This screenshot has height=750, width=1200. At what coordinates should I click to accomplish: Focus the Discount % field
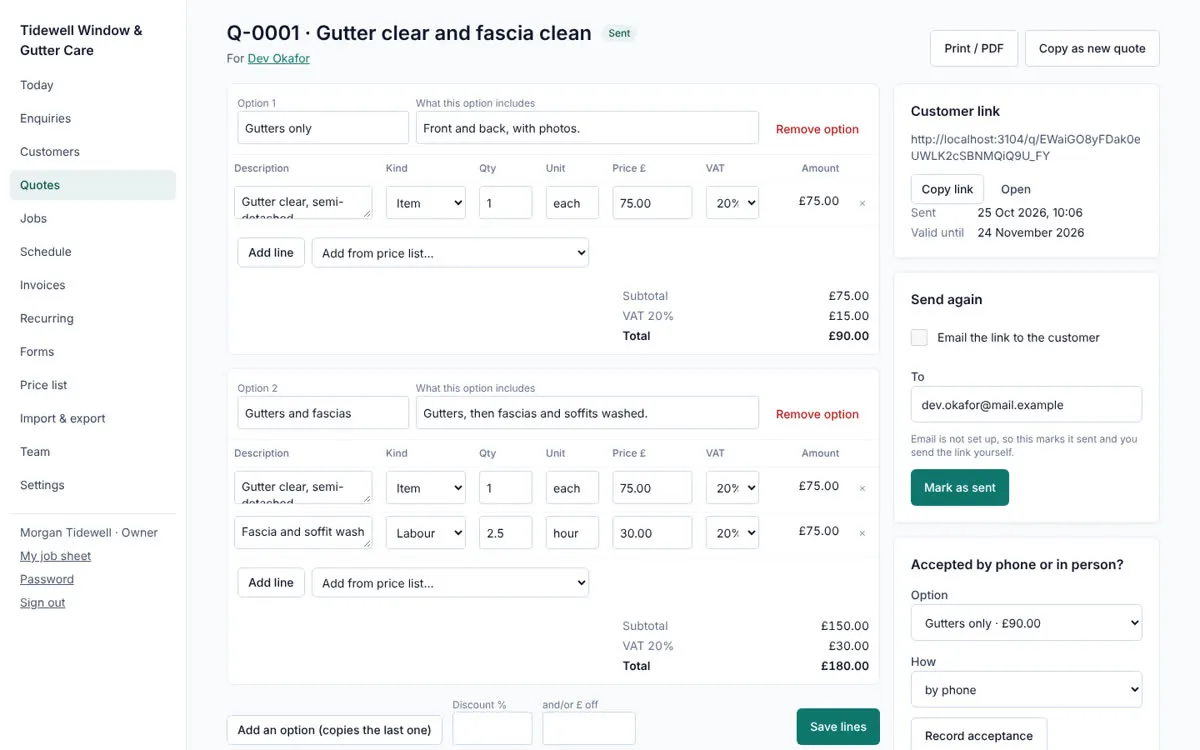coord(492,728)
